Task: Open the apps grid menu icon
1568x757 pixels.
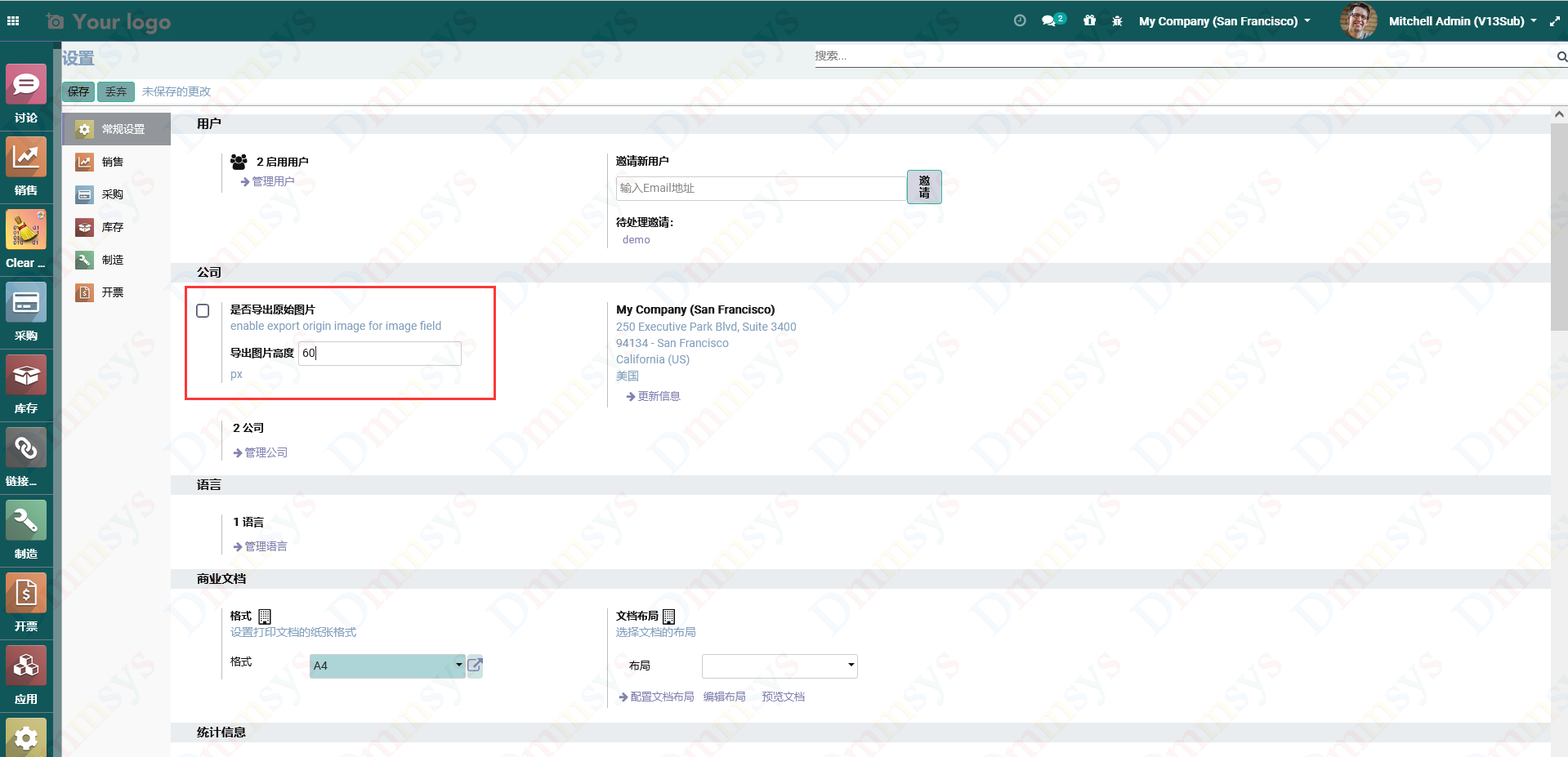Action: (13, 21)
